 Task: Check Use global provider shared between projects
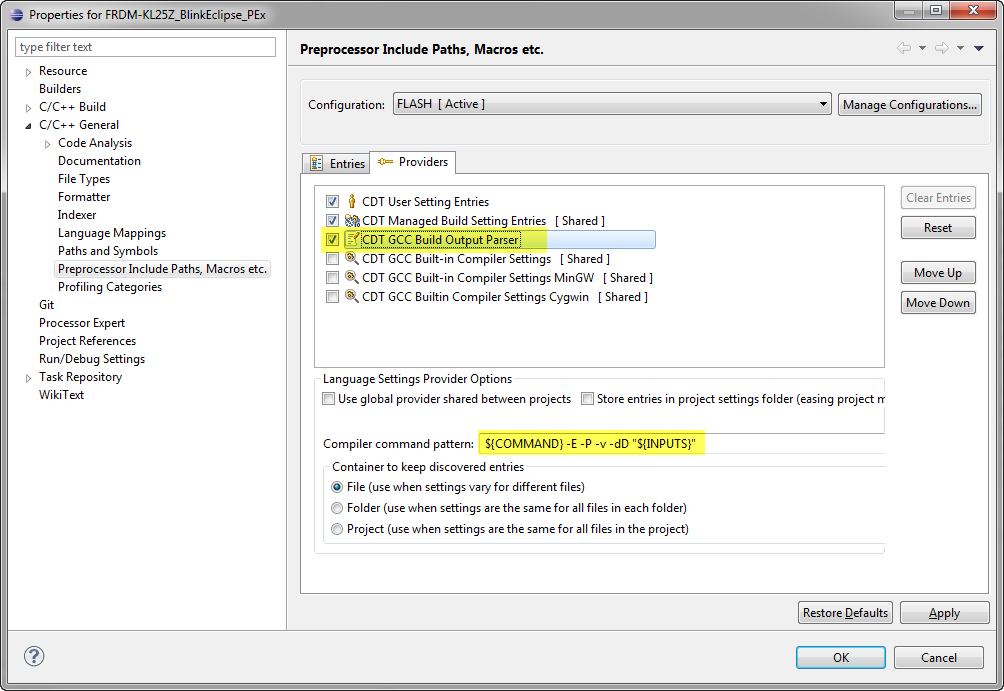329,399
